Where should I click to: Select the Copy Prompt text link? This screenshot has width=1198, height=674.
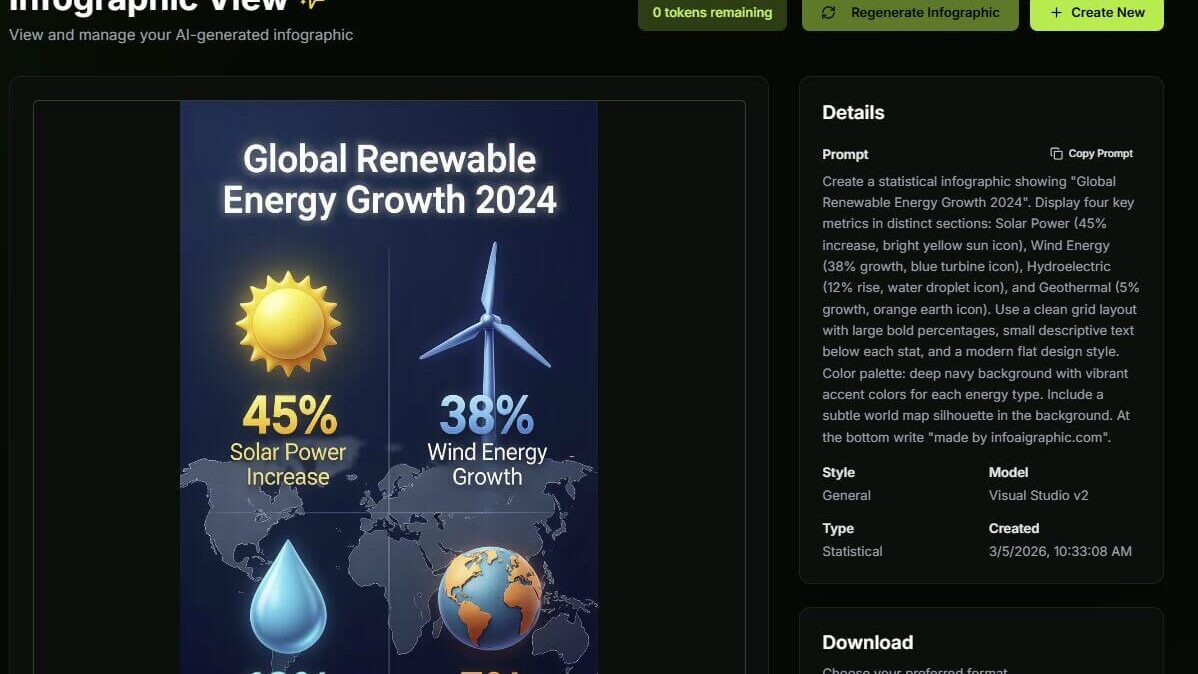[1100, 154]
